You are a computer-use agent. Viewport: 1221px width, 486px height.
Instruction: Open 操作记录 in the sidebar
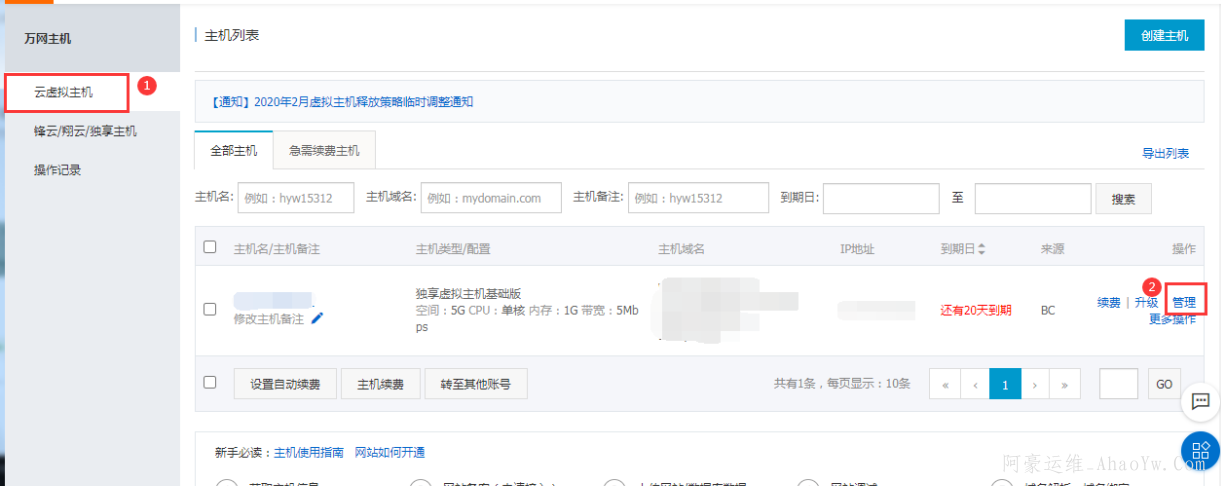tap(58, 170)
